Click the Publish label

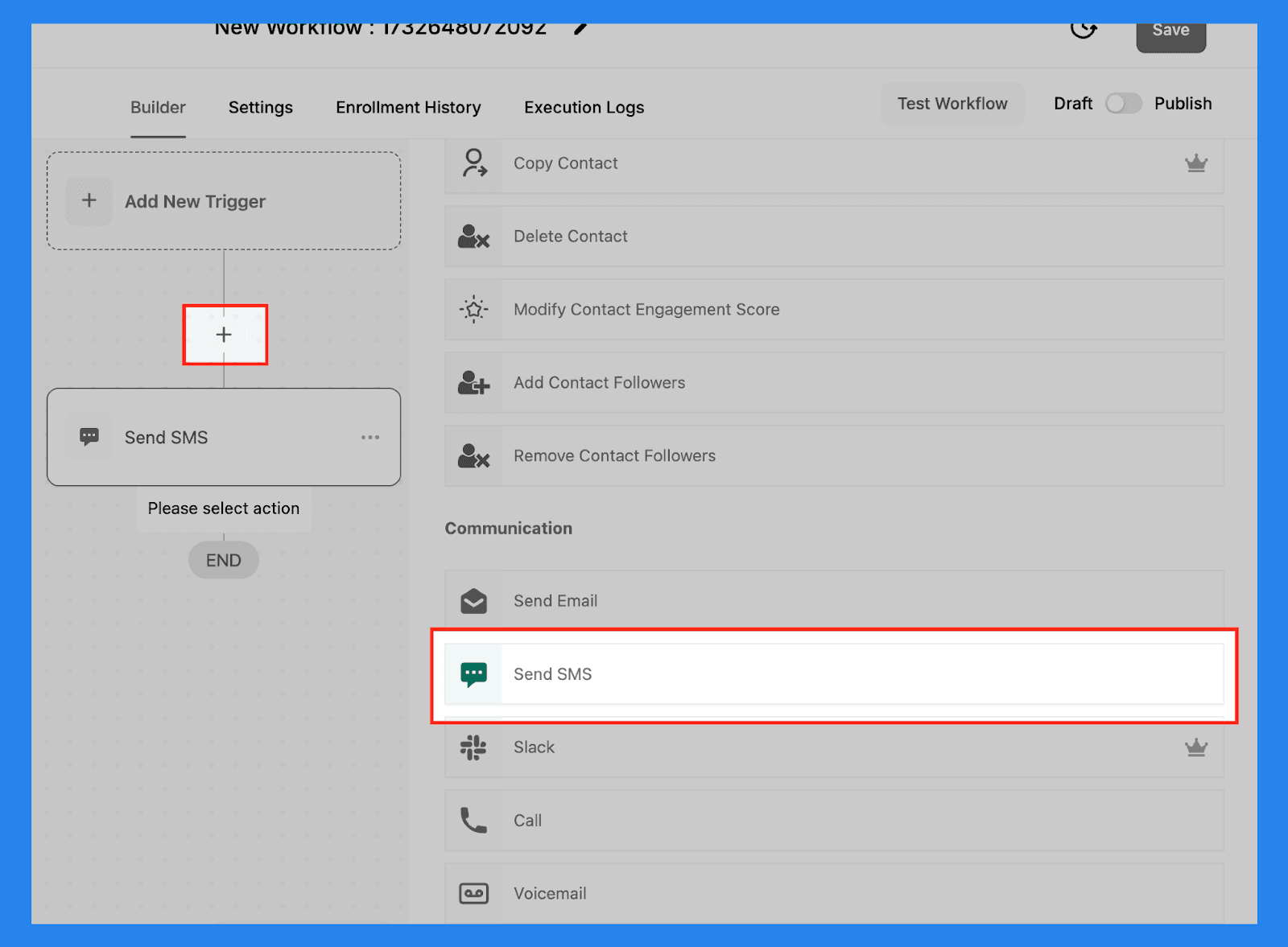coord(1183,104)
